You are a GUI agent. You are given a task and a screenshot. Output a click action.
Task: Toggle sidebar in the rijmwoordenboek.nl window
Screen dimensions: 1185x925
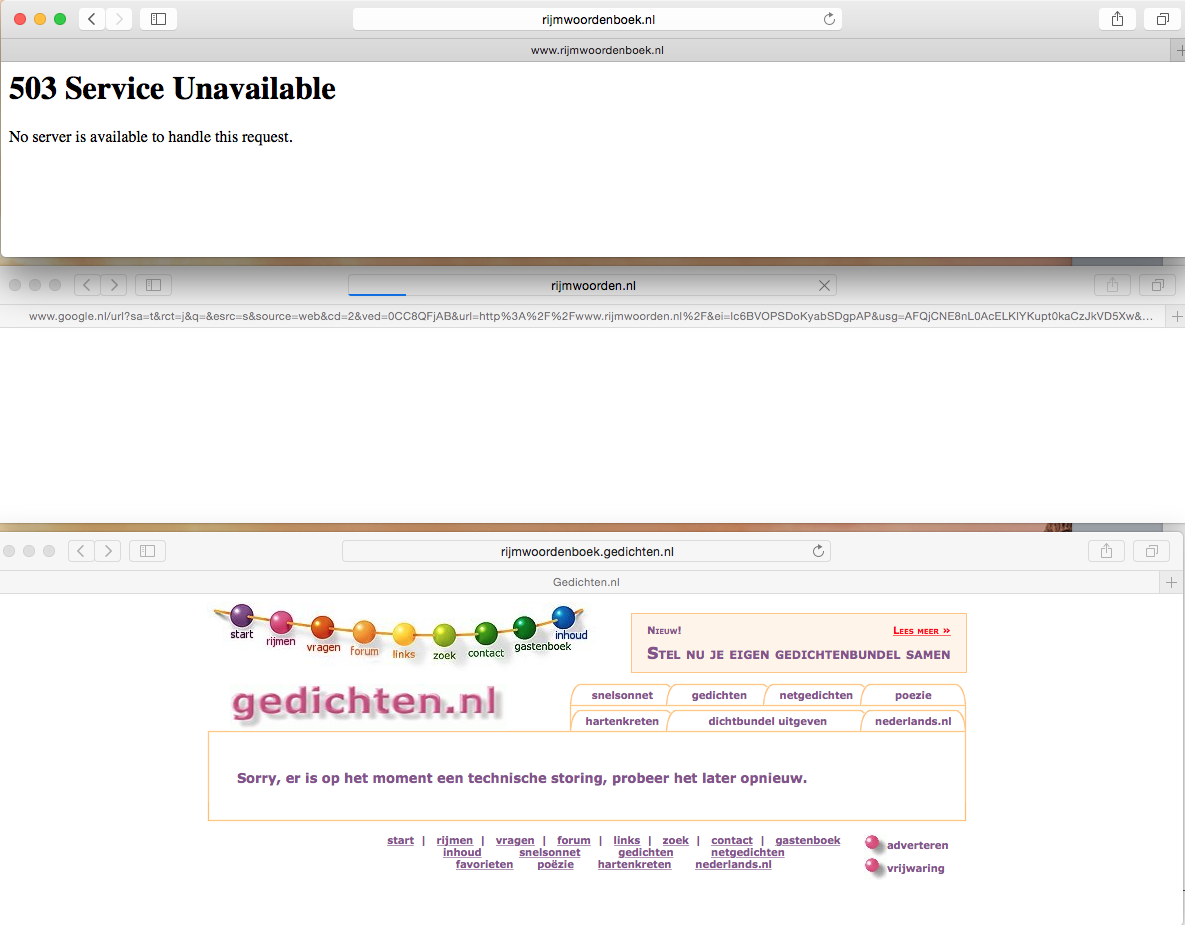click(x=159, y=20)
